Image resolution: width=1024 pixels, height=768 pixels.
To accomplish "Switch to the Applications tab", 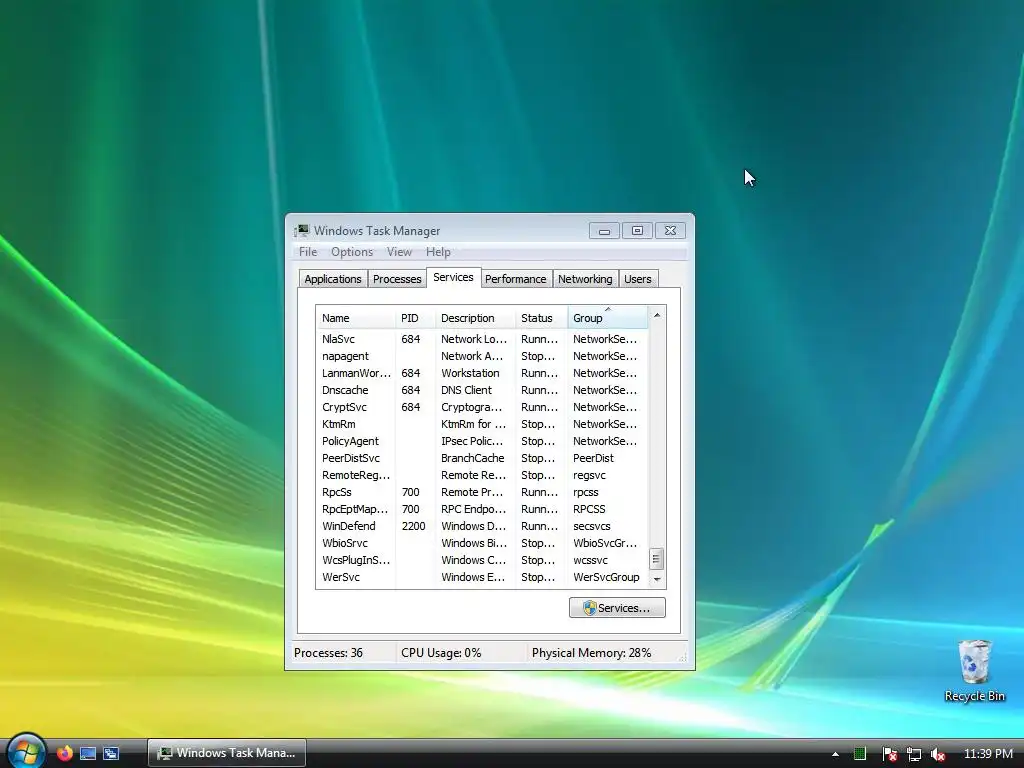I will click(332, 279).
